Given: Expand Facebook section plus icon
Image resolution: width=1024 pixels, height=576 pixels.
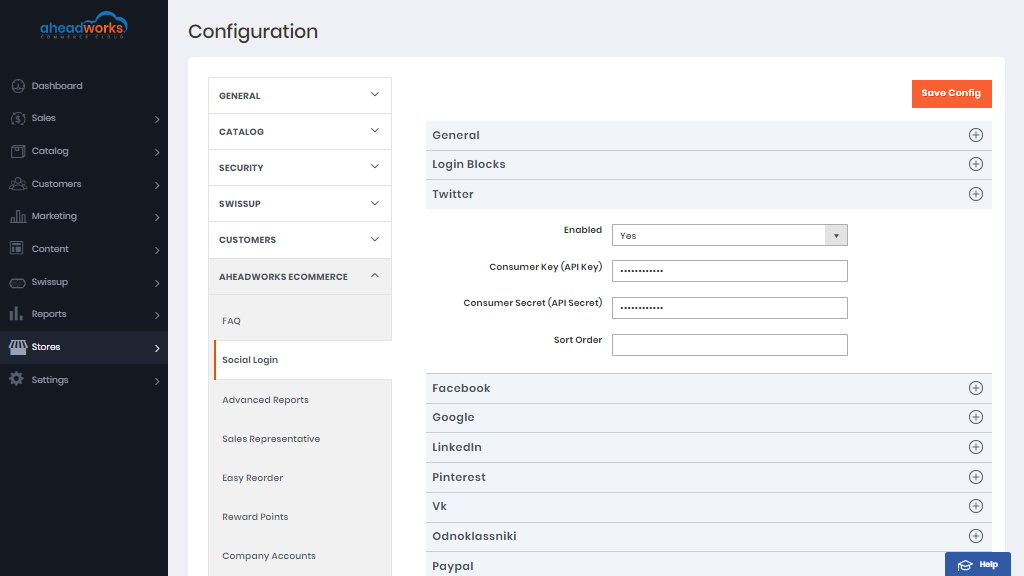Looking at the screenshot, I should pyautogui.click(x=976, y=388).
